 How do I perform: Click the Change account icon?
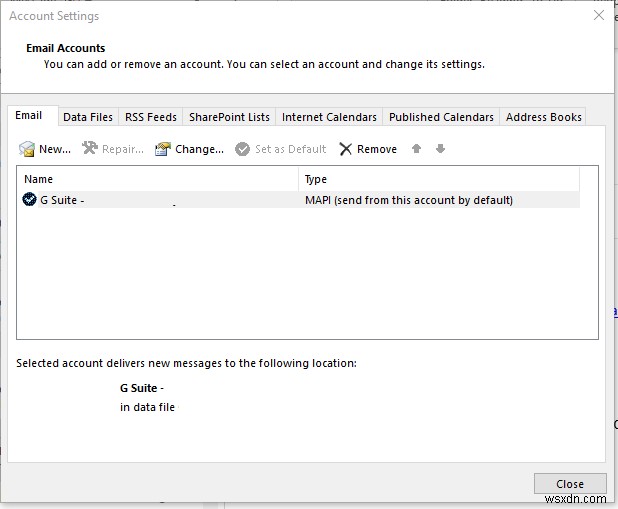coord(163,149)
